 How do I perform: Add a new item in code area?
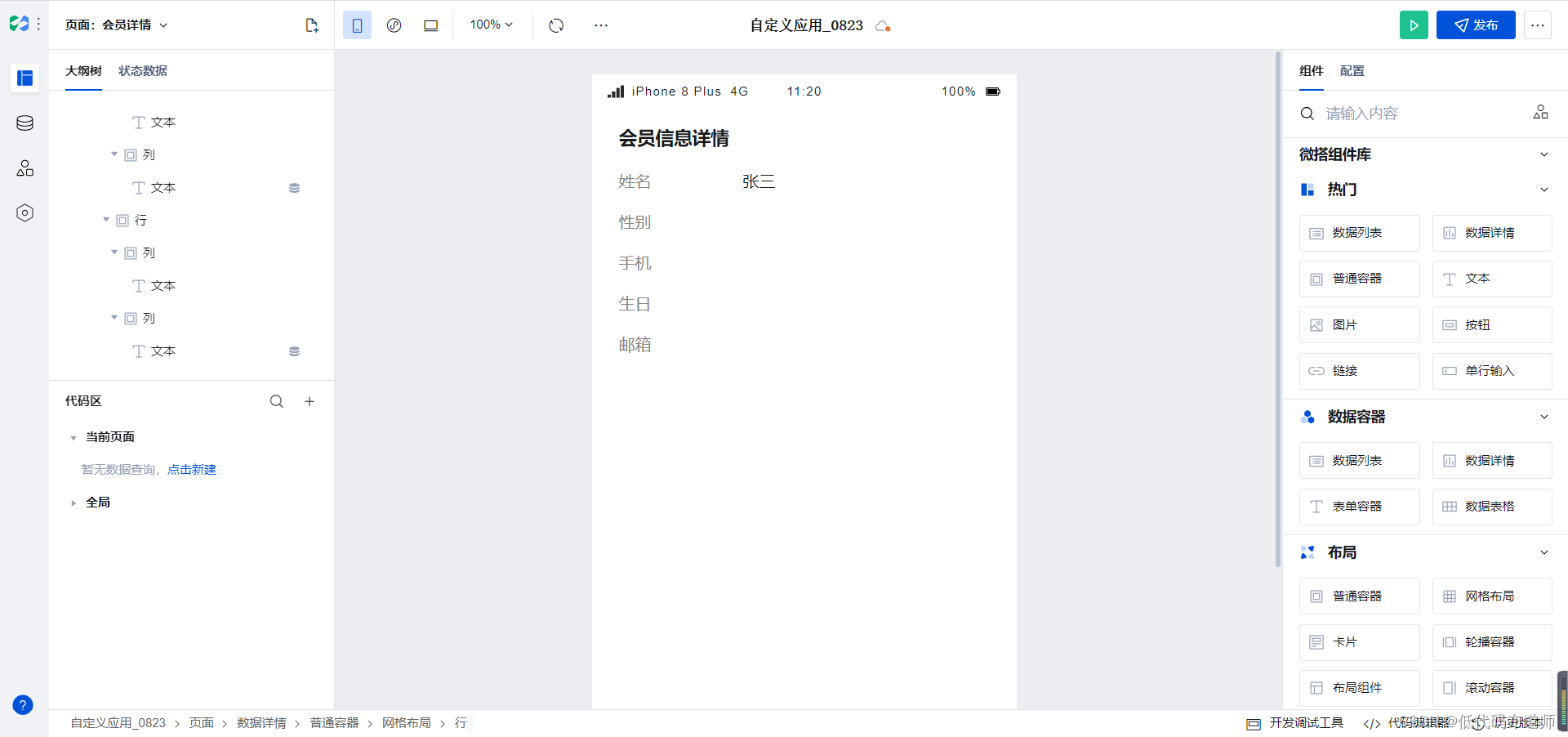pyautogui.click(x=310, y=401)
